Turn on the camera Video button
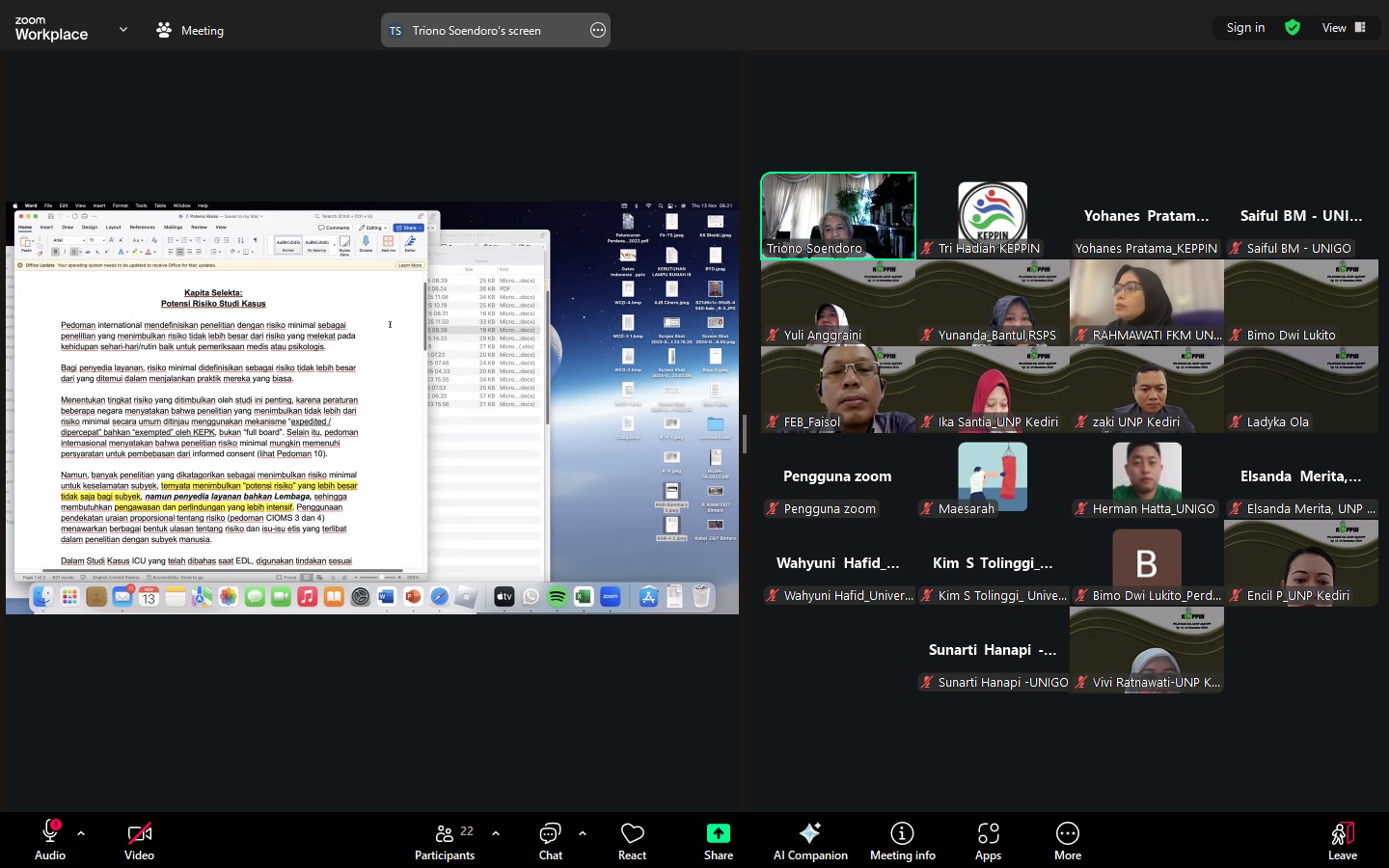The height and width of the screenshot is (868, 1389). 139,840
